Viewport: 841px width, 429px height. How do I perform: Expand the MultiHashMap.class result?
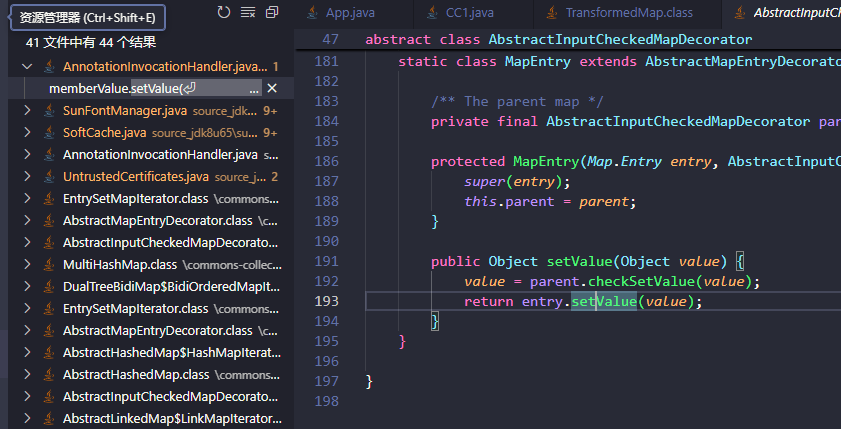click(27, 265)
